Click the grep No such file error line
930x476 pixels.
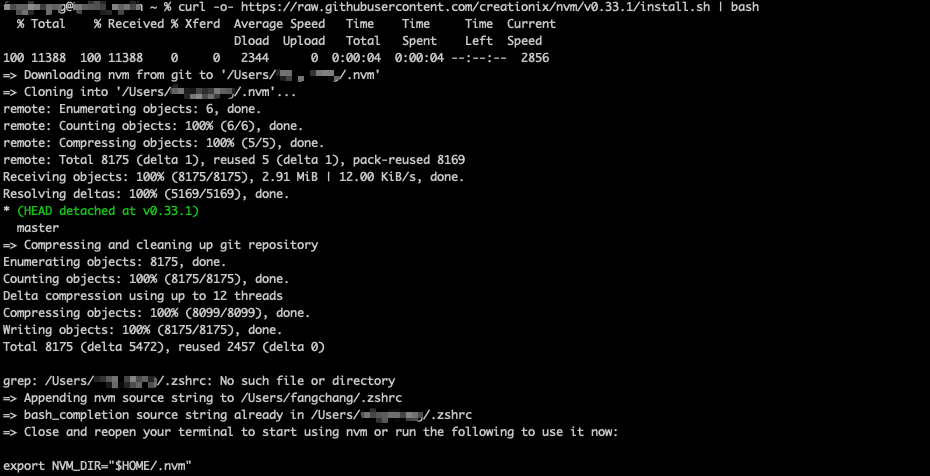199,381
